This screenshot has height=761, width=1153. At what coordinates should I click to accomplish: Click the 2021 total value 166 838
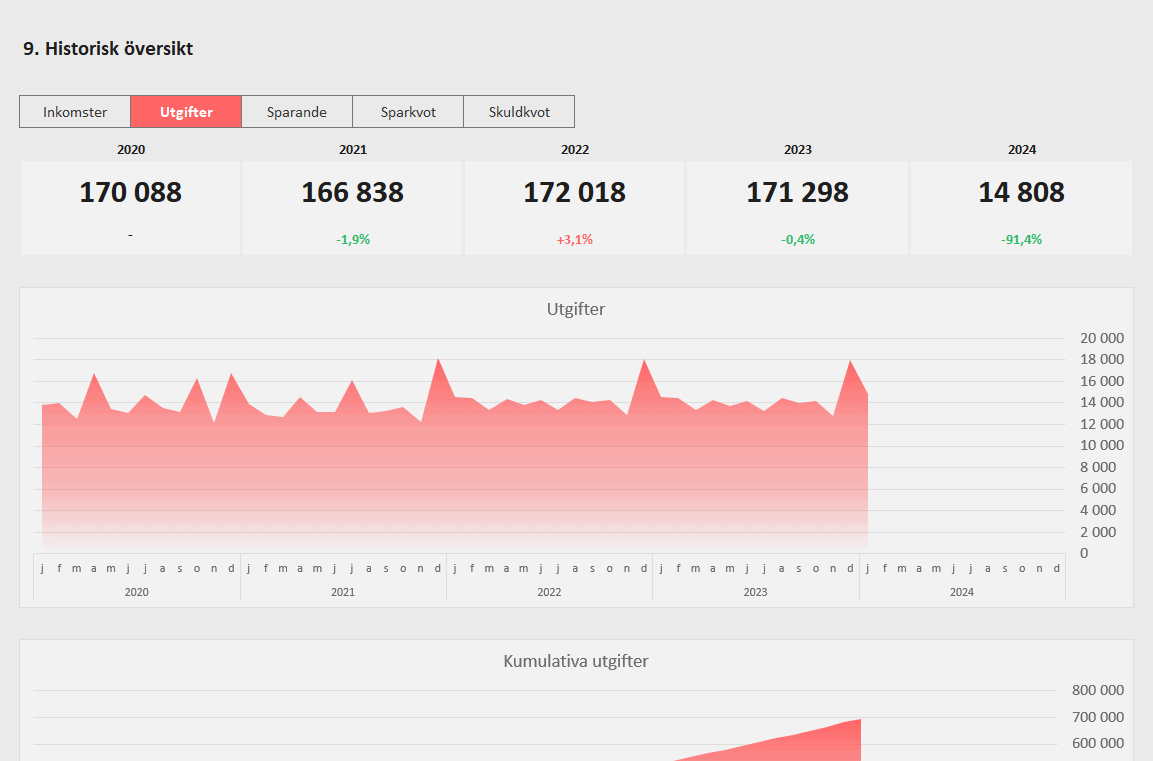coord(352,193)
